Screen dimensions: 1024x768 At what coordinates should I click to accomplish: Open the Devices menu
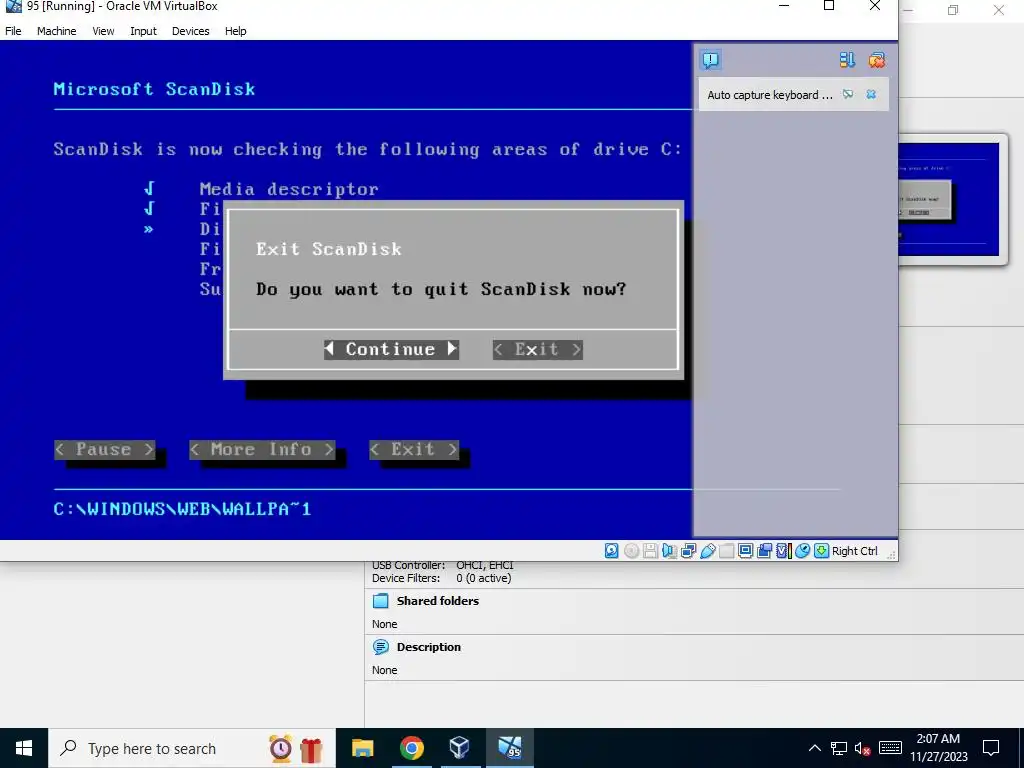click(191, 31)
